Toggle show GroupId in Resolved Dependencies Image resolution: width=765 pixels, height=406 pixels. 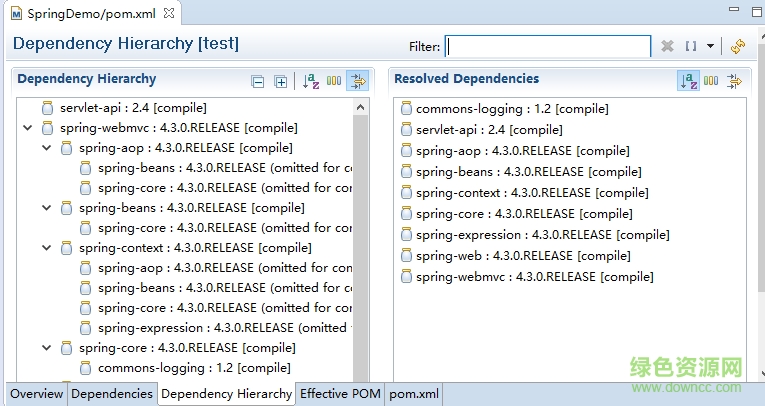(x=711, y=81)
